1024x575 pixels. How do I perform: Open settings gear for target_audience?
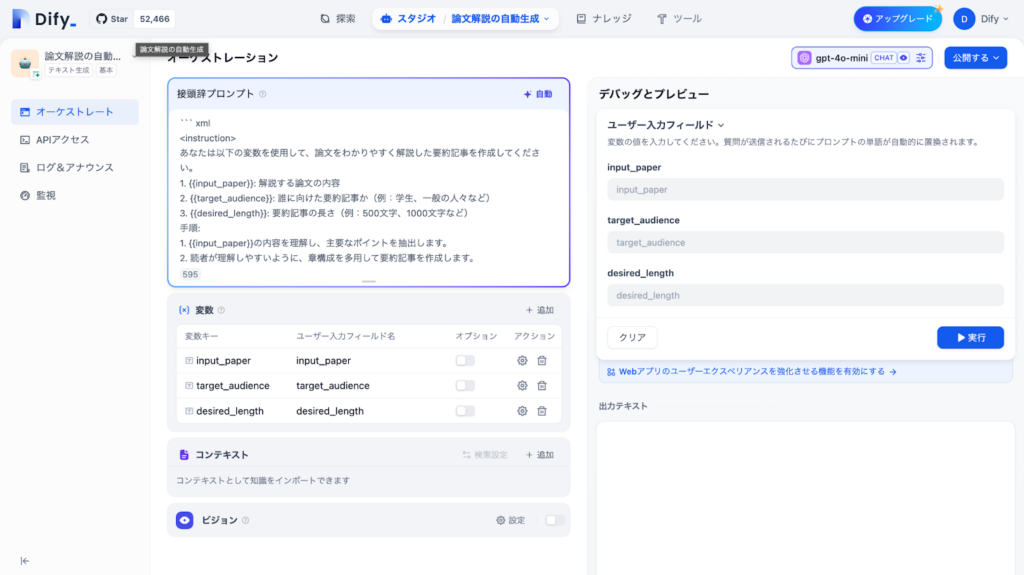click(522, 386)
